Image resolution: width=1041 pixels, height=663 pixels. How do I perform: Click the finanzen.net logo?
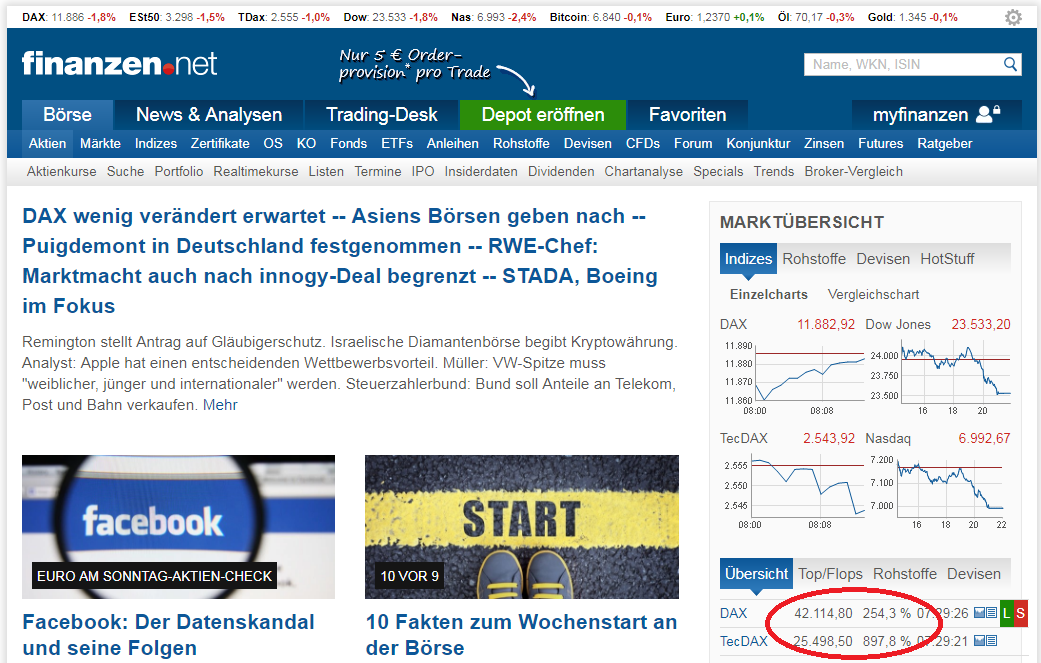coord(120,64)
